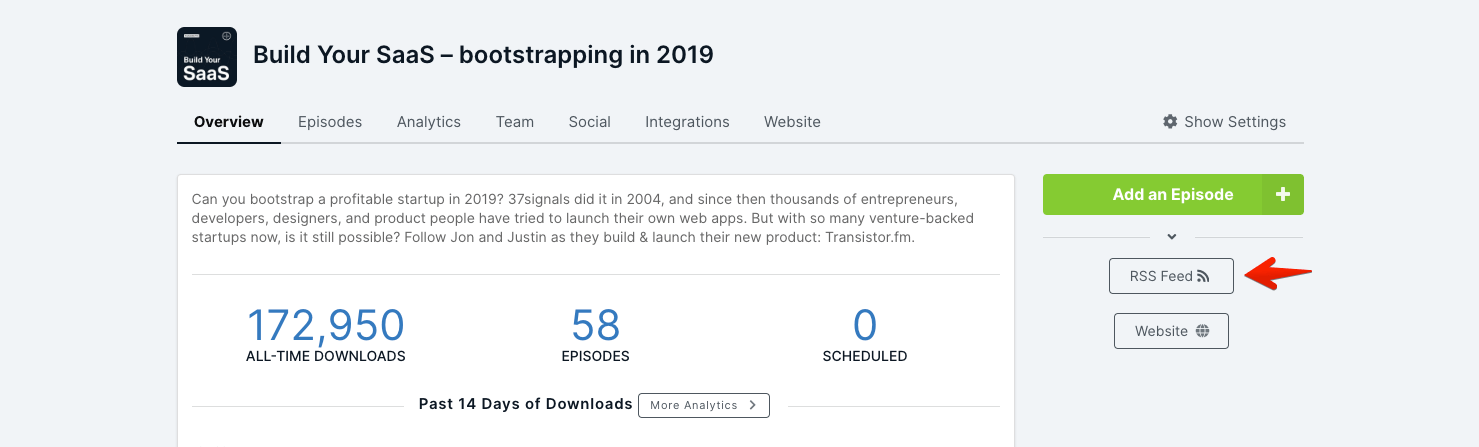Click the podcast title heading
The height and width of the screenshot is (447, 1479).
coord(483,54)
